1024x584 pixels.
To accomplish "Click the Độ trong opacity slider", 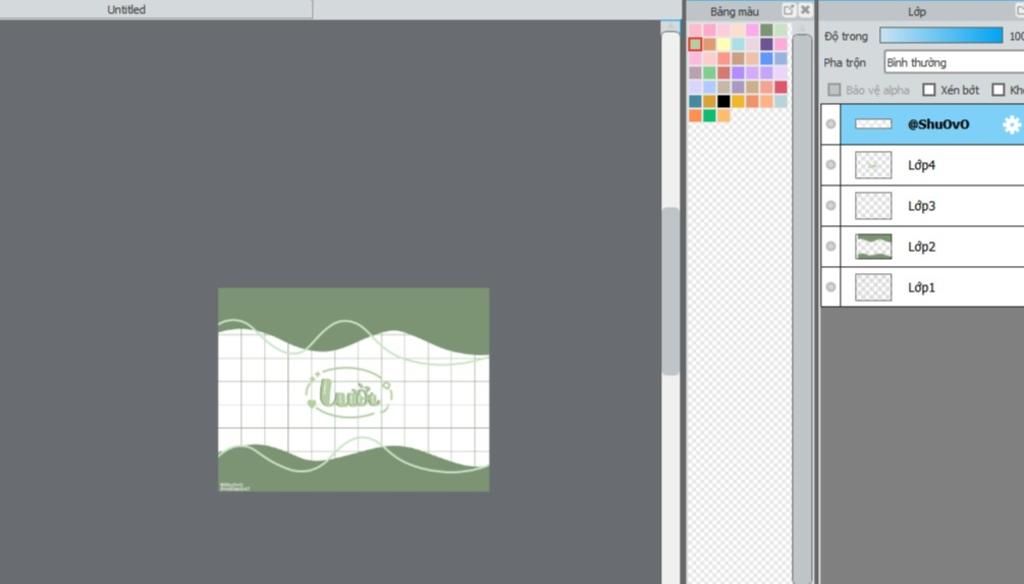I will tap(941, 35).
